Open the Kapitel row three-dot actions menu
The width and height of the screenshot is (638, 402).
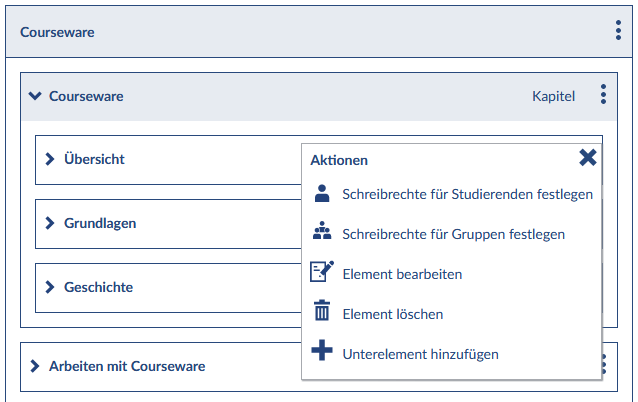pyautogui.click(x=603, y=95)
